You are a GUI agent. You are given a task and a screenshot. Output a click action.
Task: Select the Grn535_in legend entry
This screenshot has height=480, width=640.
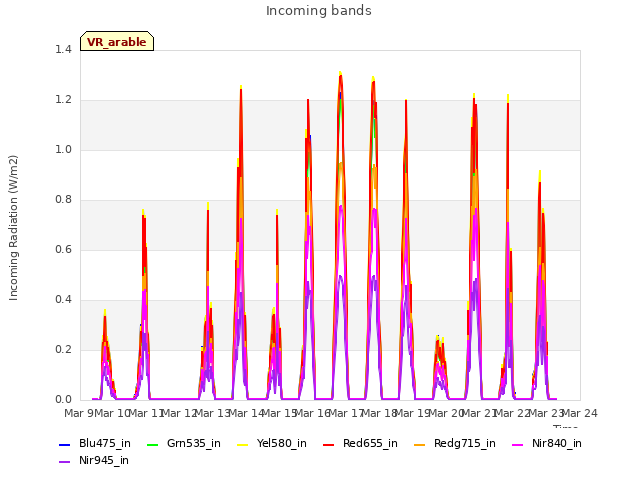pos(184,444)
